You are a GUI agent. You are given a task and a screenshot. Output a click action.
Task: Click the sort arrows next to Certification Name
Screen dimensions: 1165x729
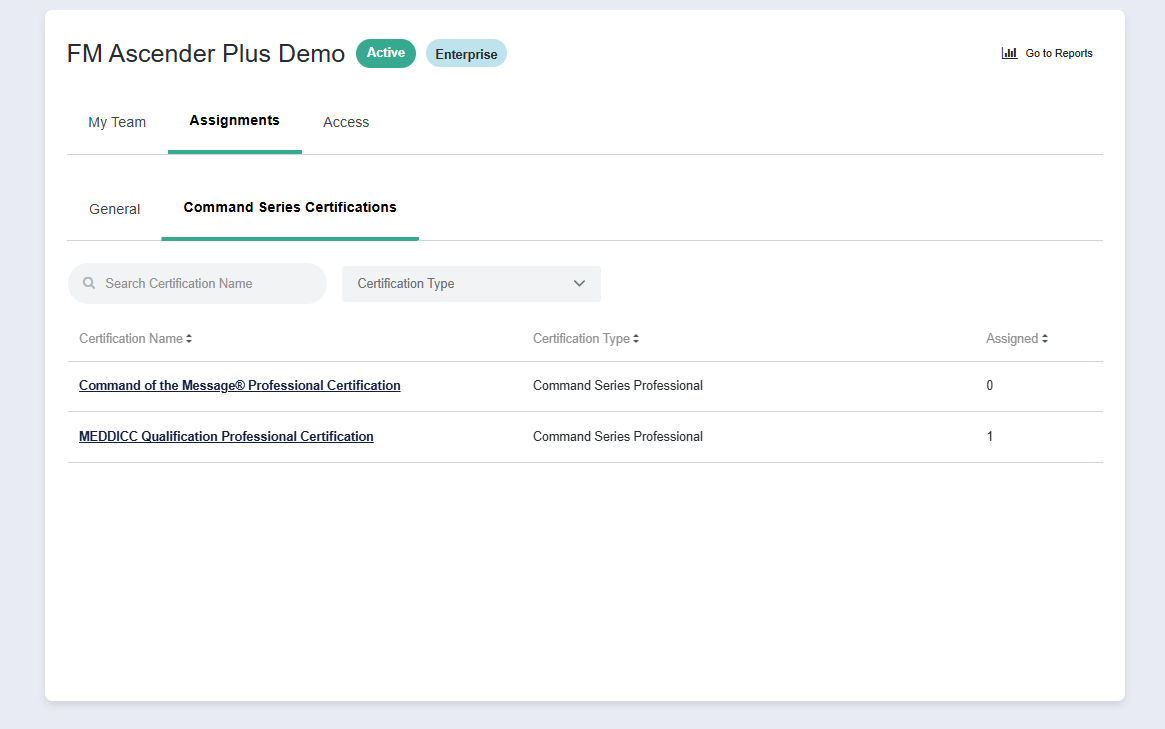tap(189, 339)
